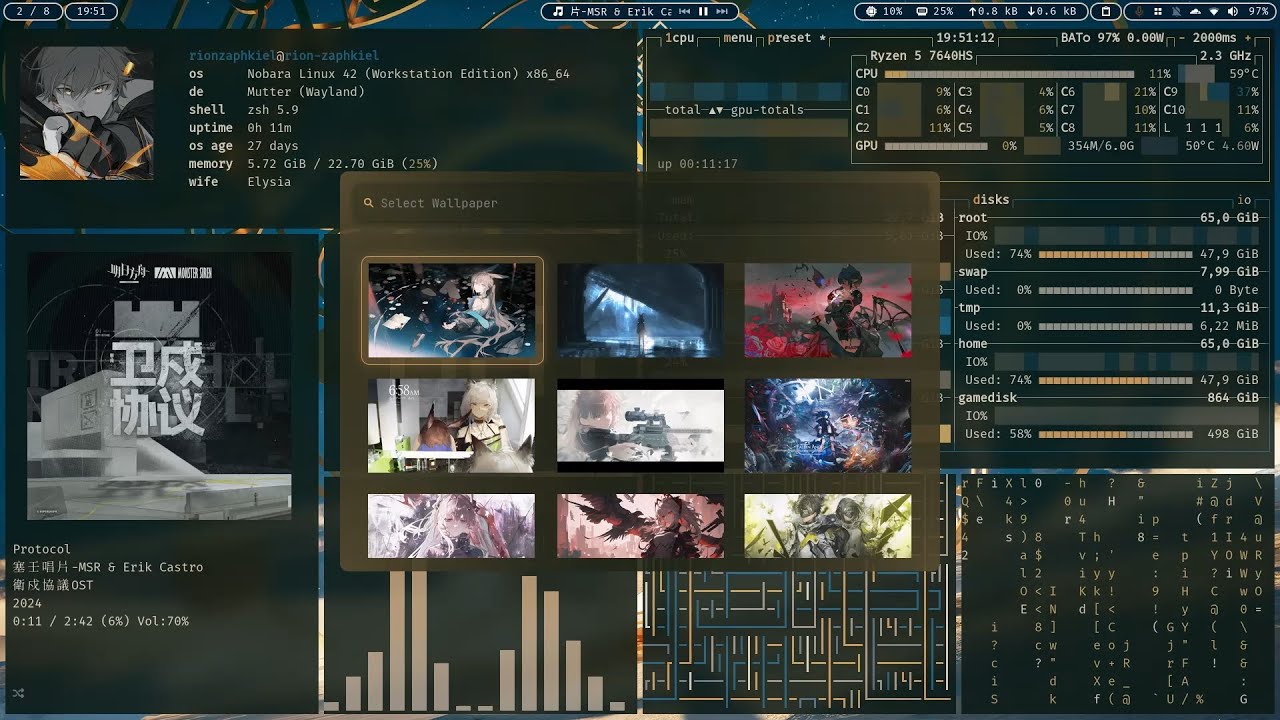Viewport: 1280px width, 720px height.
Task: Open the grid dashboard icon in top bar
Action: click(1157, 11)
